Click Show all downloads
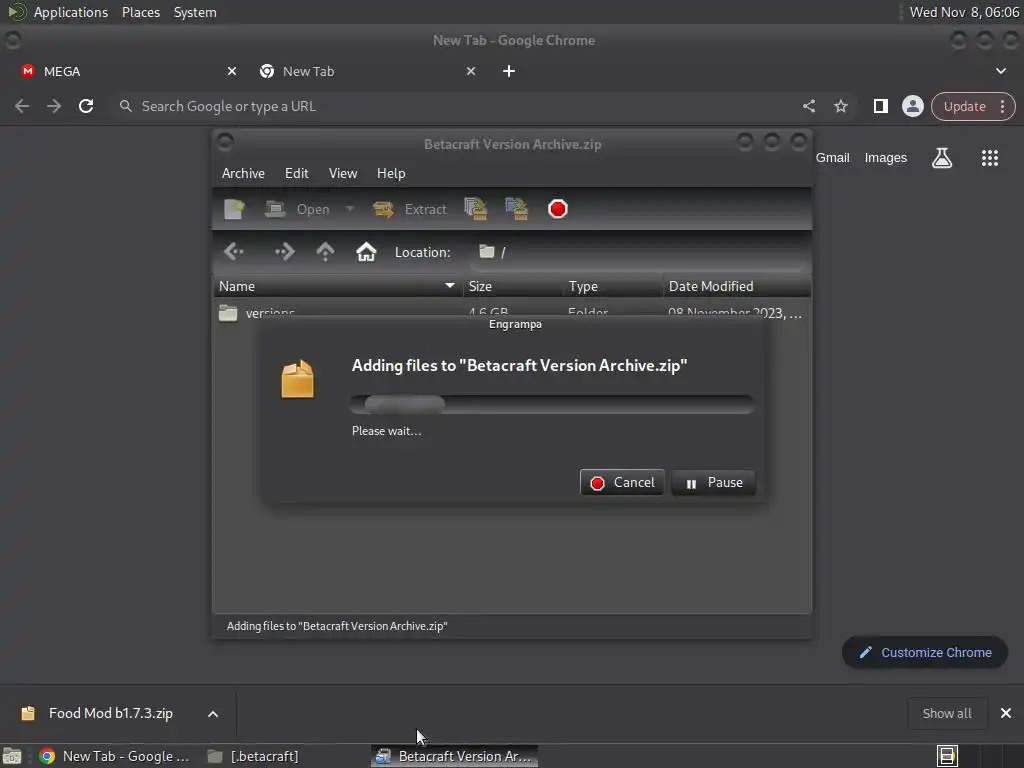 (946, 713)
